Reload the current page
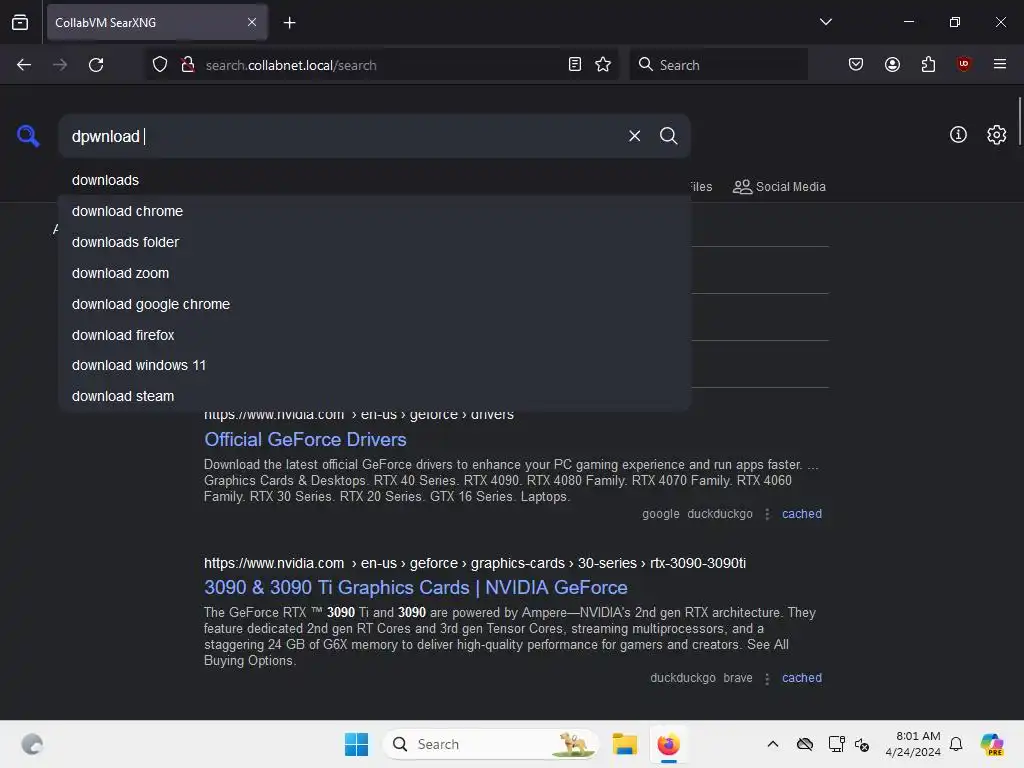 96,65
